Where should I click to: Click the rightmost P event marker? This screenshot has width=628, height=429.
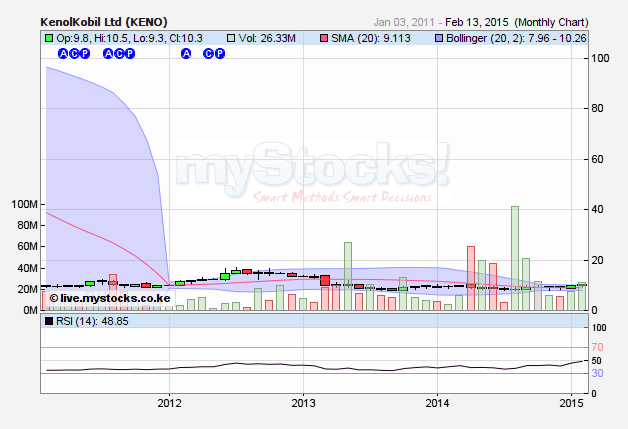click(220, 54)
